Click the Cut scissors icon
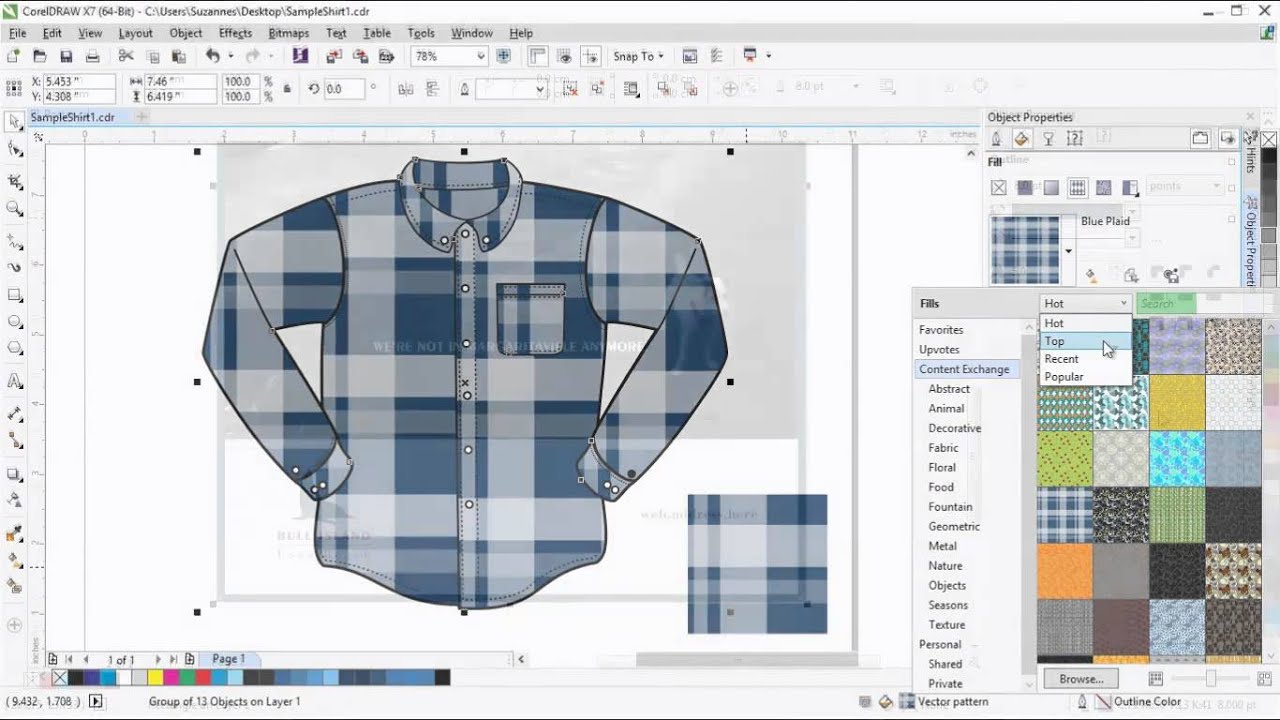Image resolution: width=1280 pixels, height=720 pixels. (x=126, y=57)
